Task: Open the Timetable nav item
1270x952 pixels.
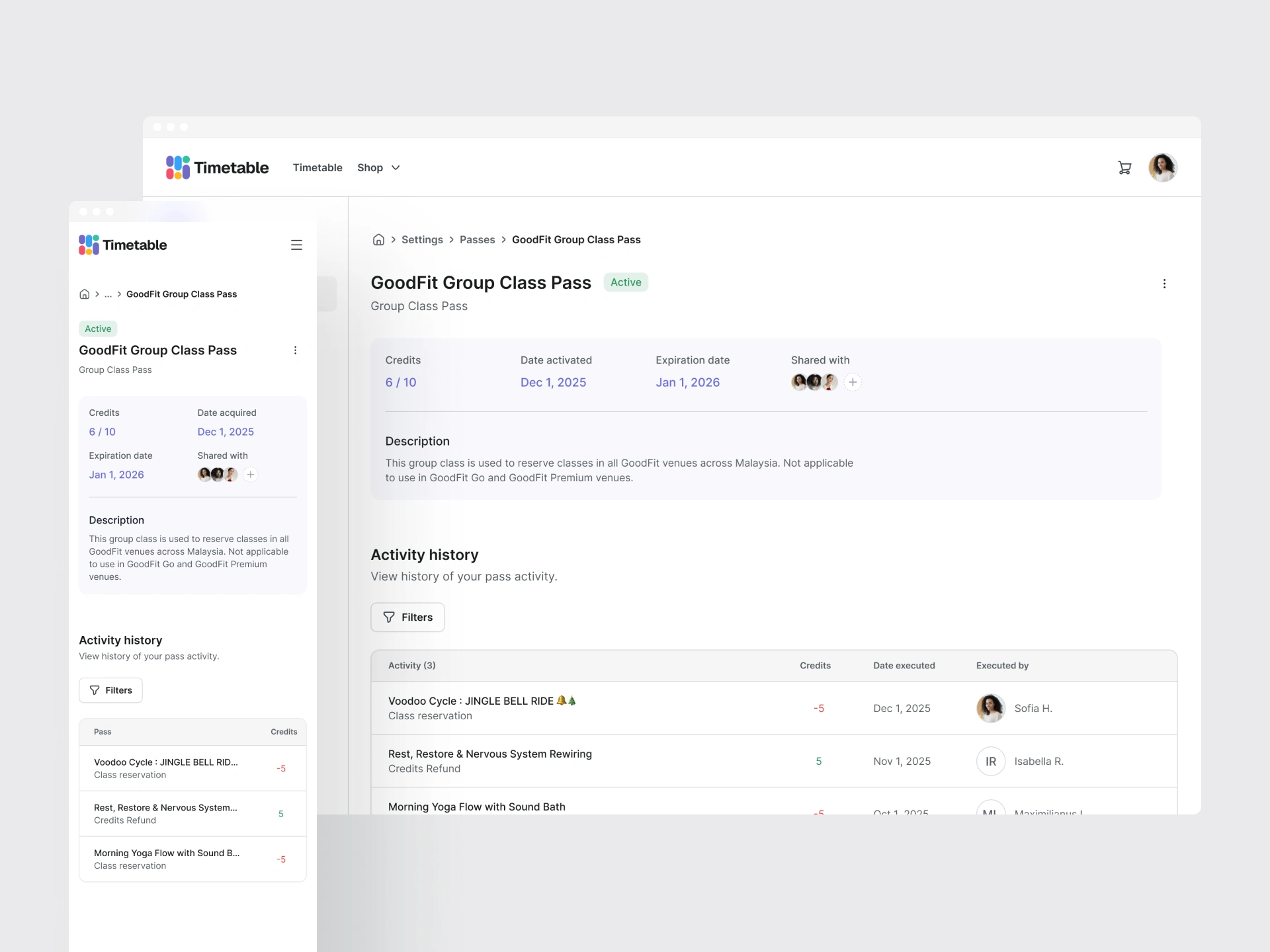Action: [x=317, y=168]
